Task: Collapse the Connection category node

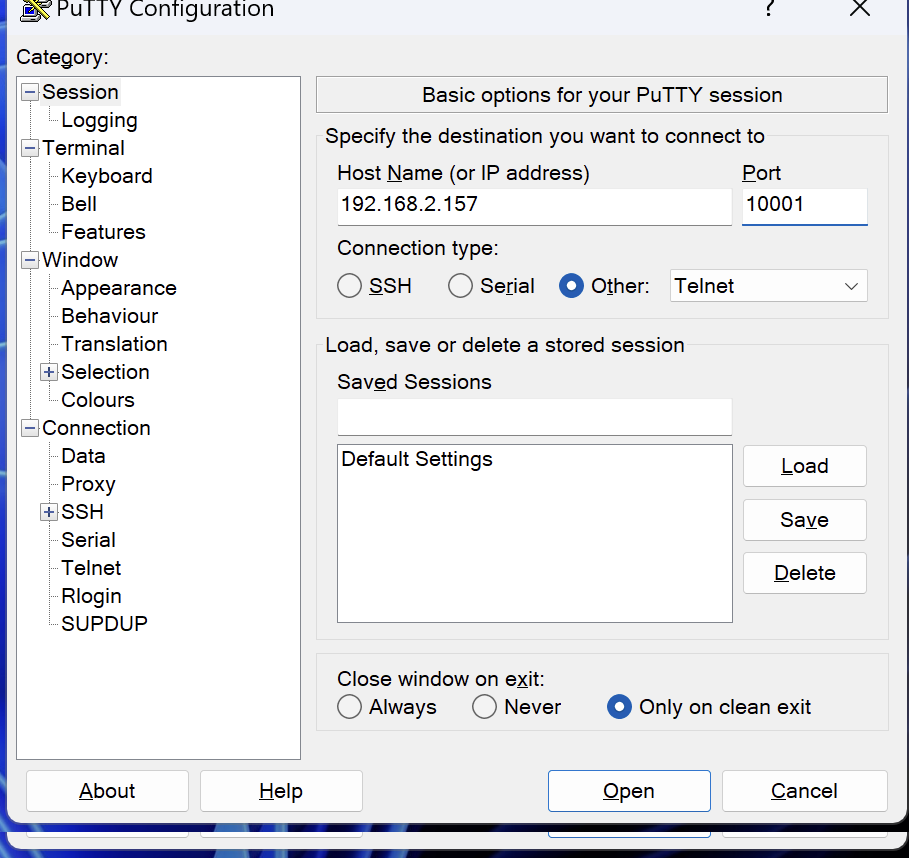Action: 30,428
